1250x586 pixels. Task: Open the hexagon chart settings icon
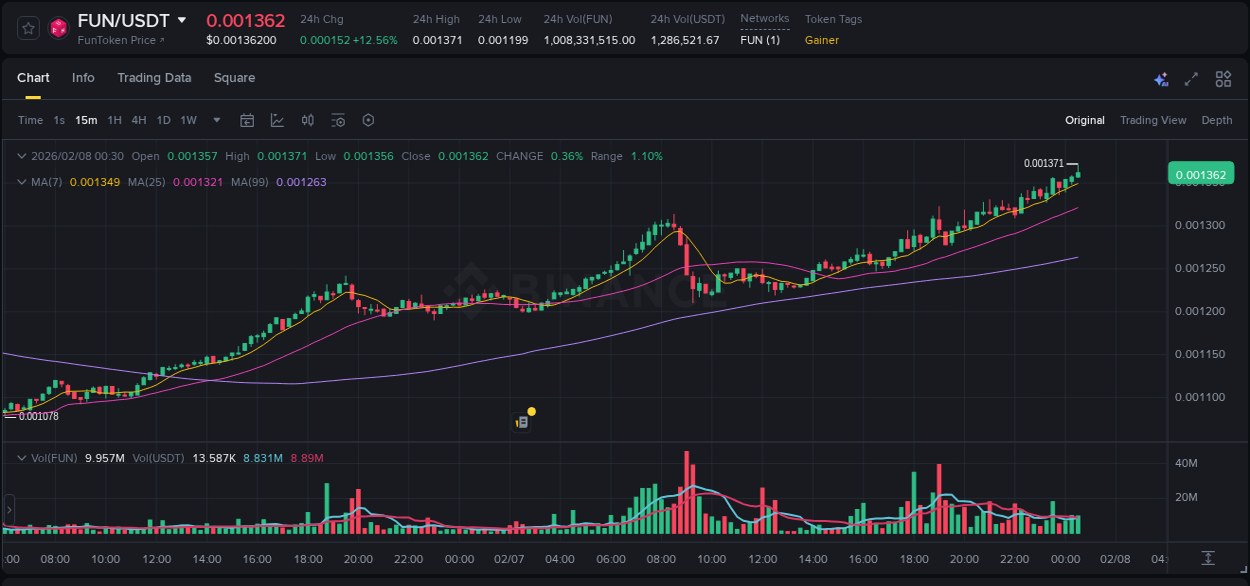click(368, 120)
